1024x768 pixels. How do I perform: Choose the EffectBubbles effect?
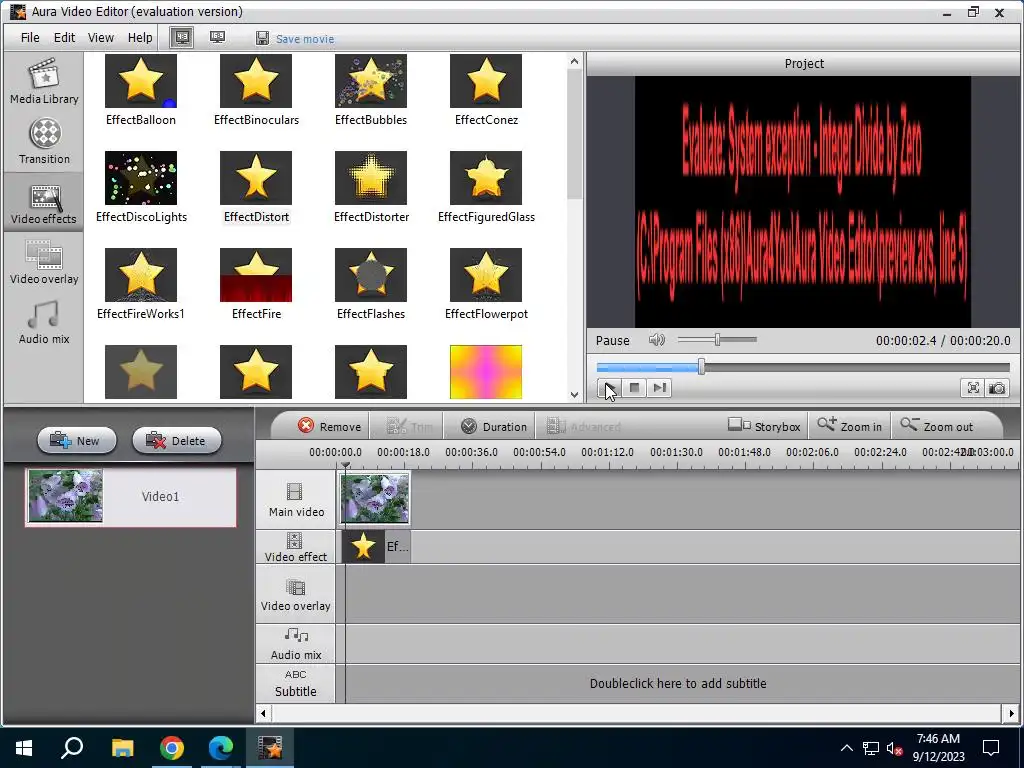click(x=371, y=90)
